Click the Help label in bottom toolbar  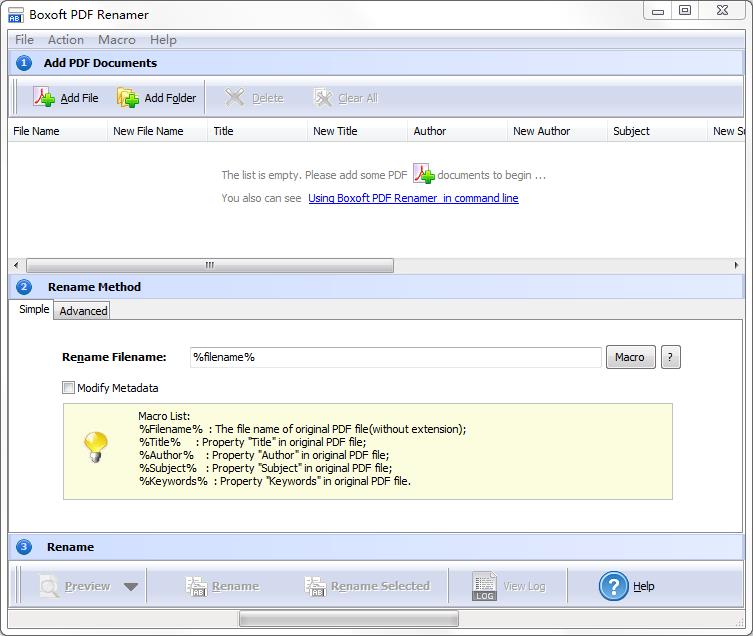[x=644, y=586]
